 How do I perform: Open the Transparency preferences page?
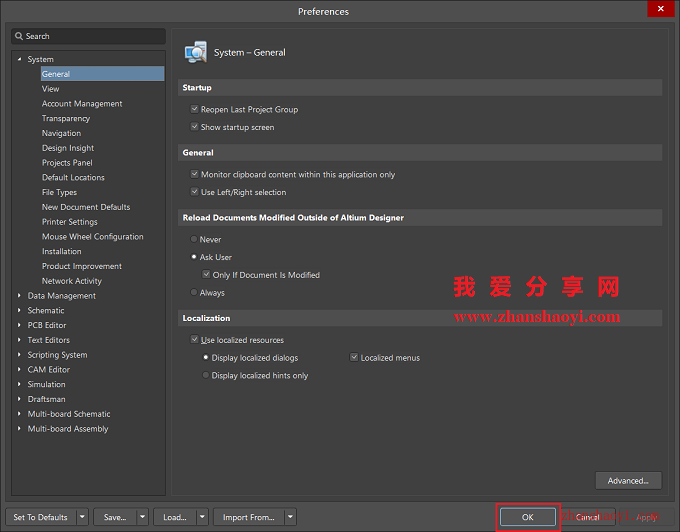[66, 118]
